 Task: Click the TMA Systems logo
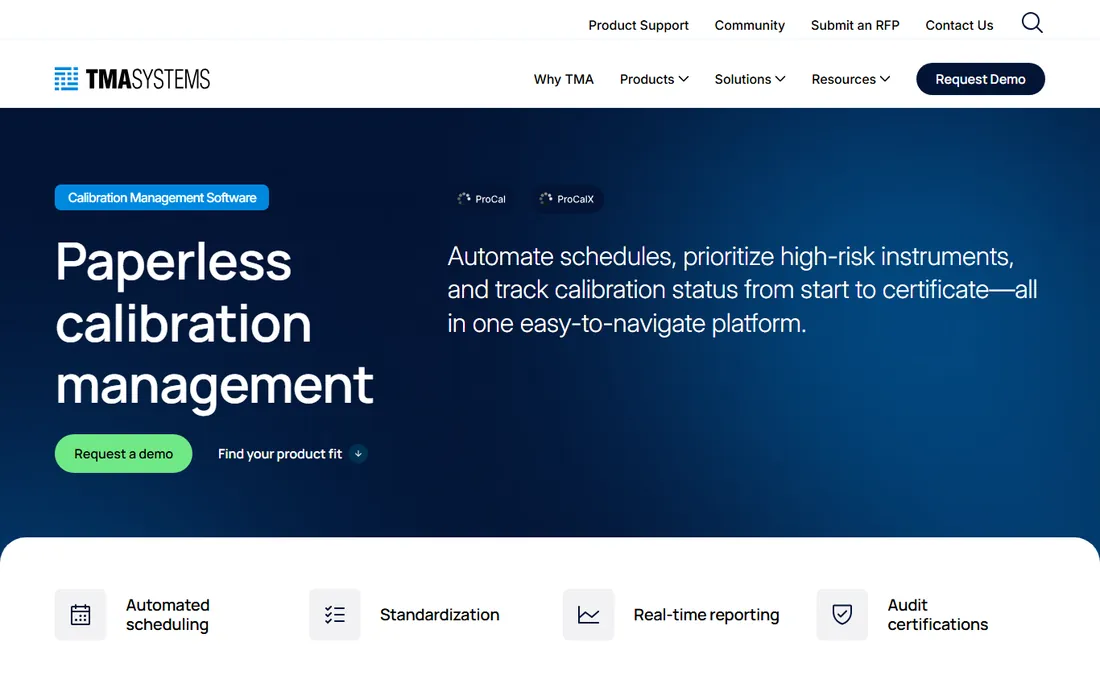click(x=133, y=79)
